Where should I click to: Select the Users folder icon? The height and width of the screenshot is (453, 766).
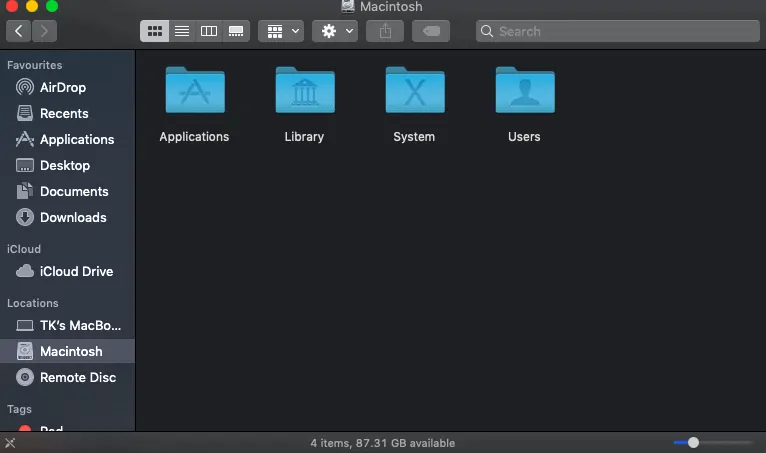525,90
